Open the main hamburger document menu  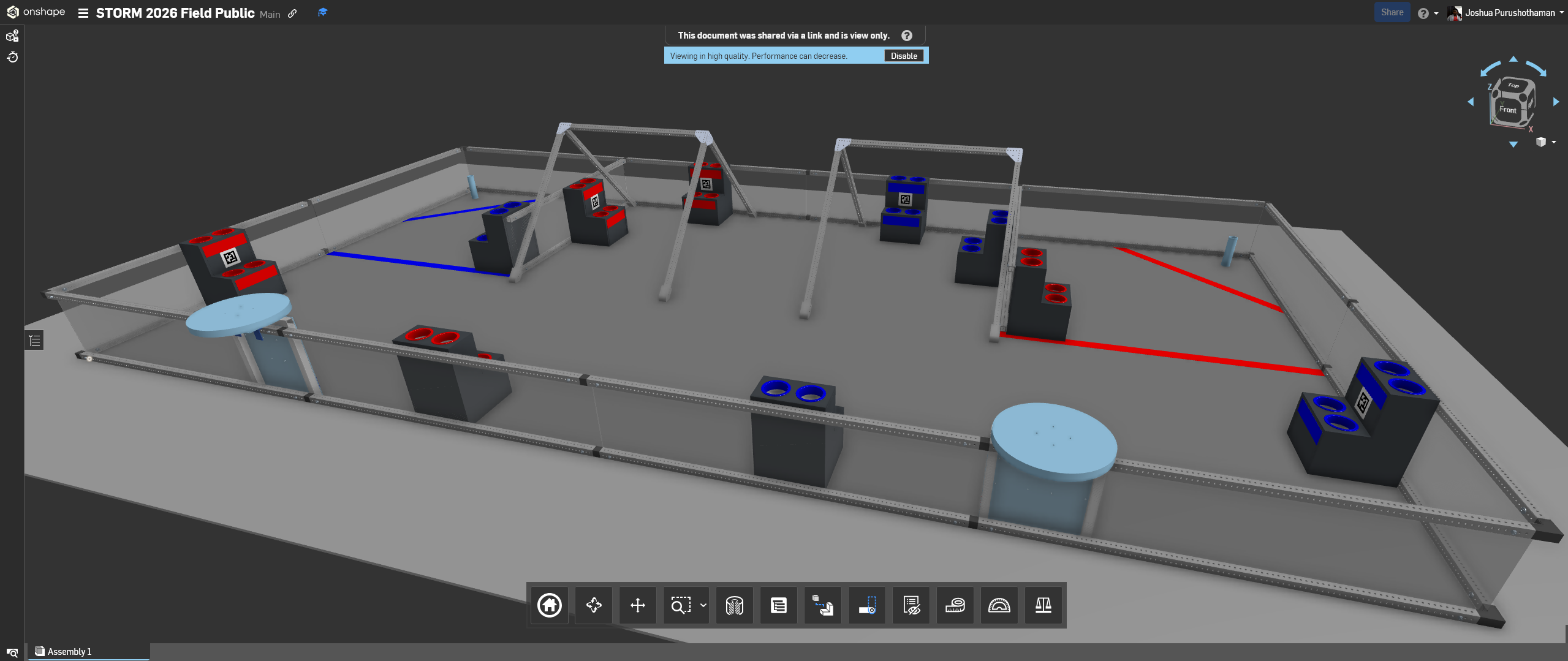coord(83,12)
